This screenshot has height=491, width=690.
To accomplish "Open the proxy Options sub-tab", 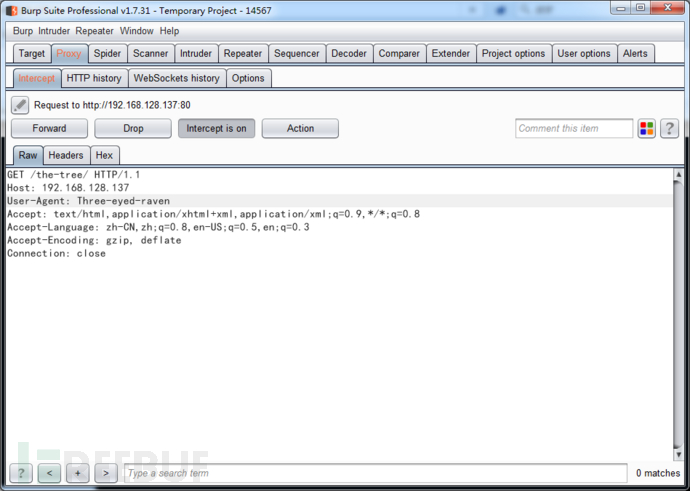I will [x=248, y=78].
